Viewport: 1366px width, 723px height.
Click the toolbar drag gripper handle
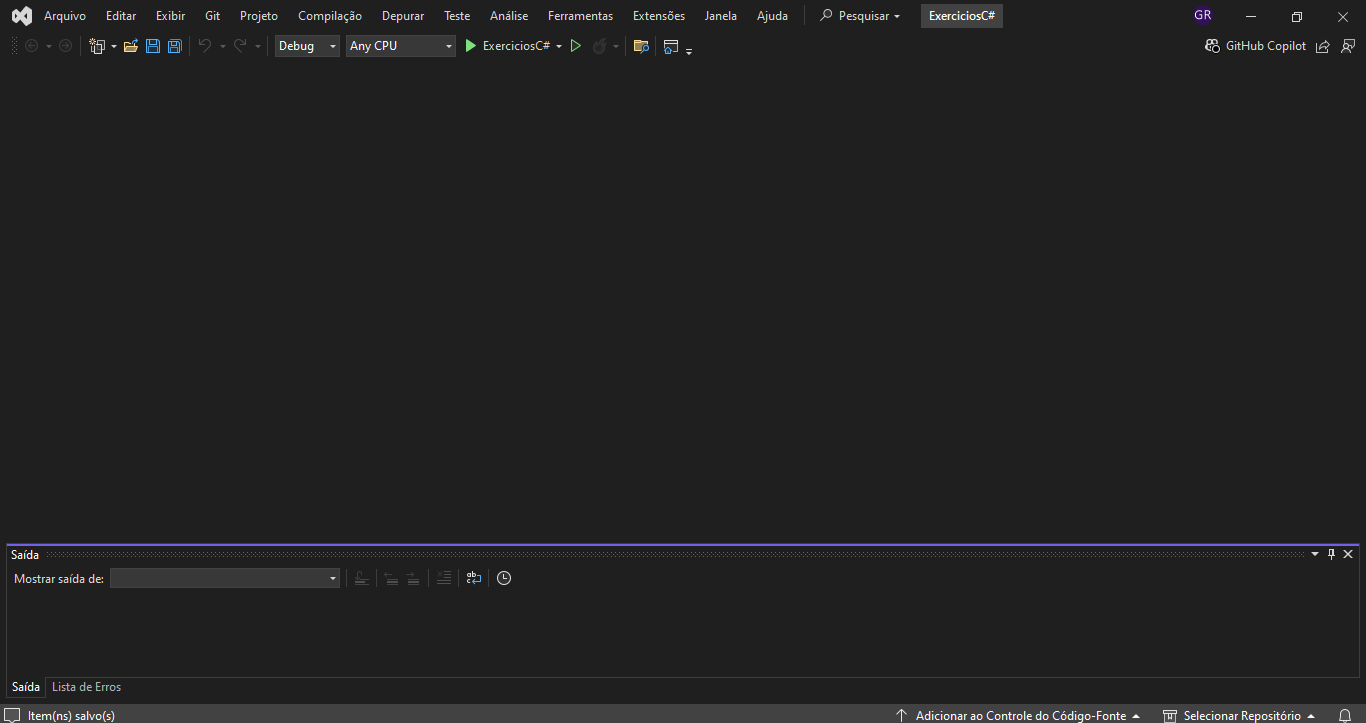13,46
